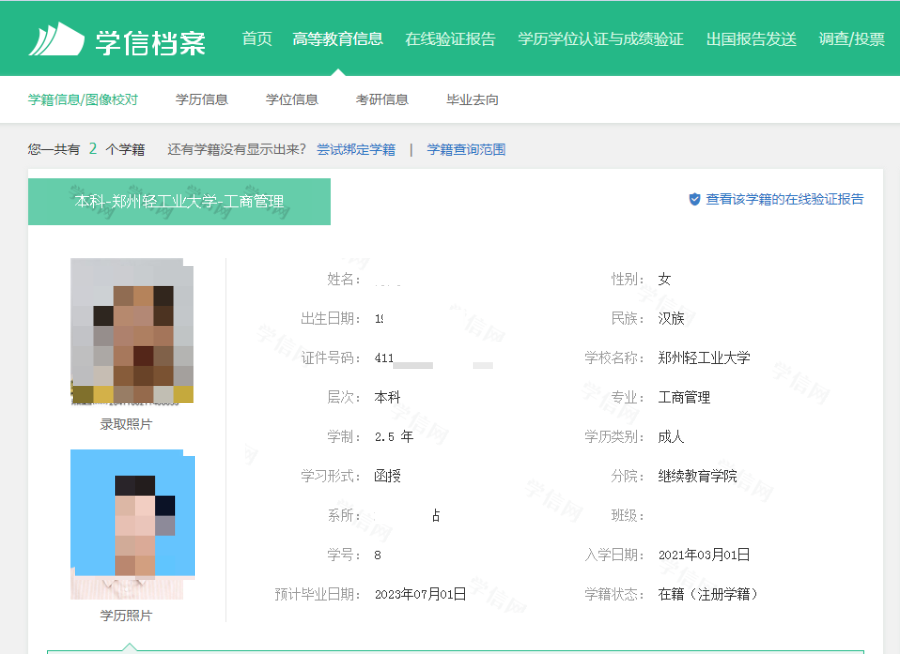Click the 入学日期 field label
Screen dimensions: 900x654
(614, 555)
